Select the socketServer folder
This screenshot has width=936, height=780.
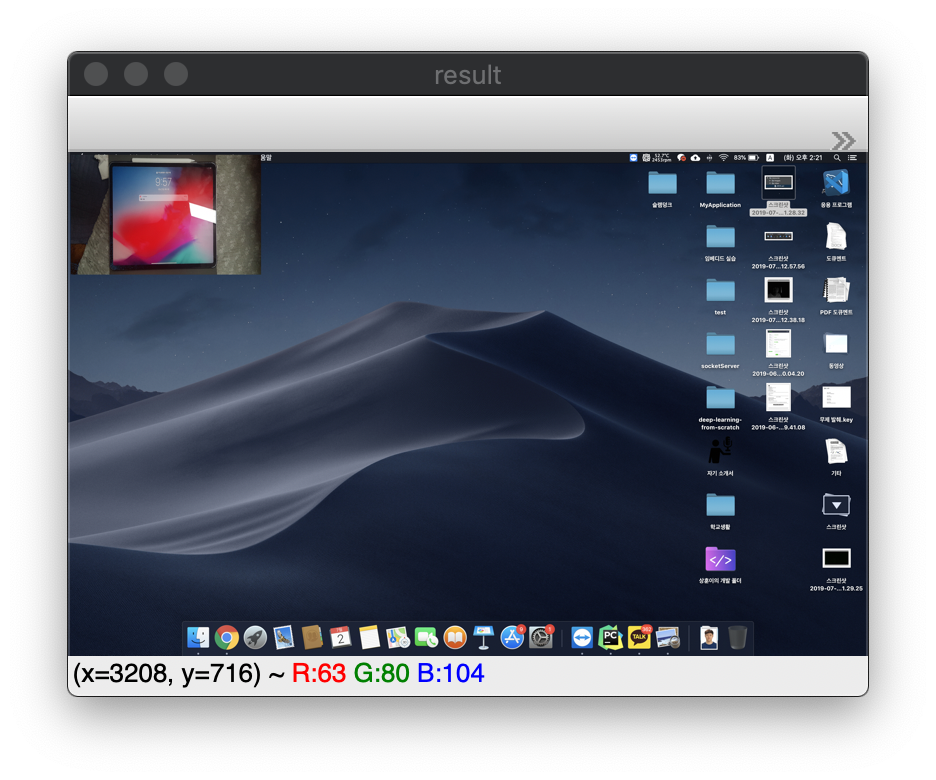(x=720, y=350)
